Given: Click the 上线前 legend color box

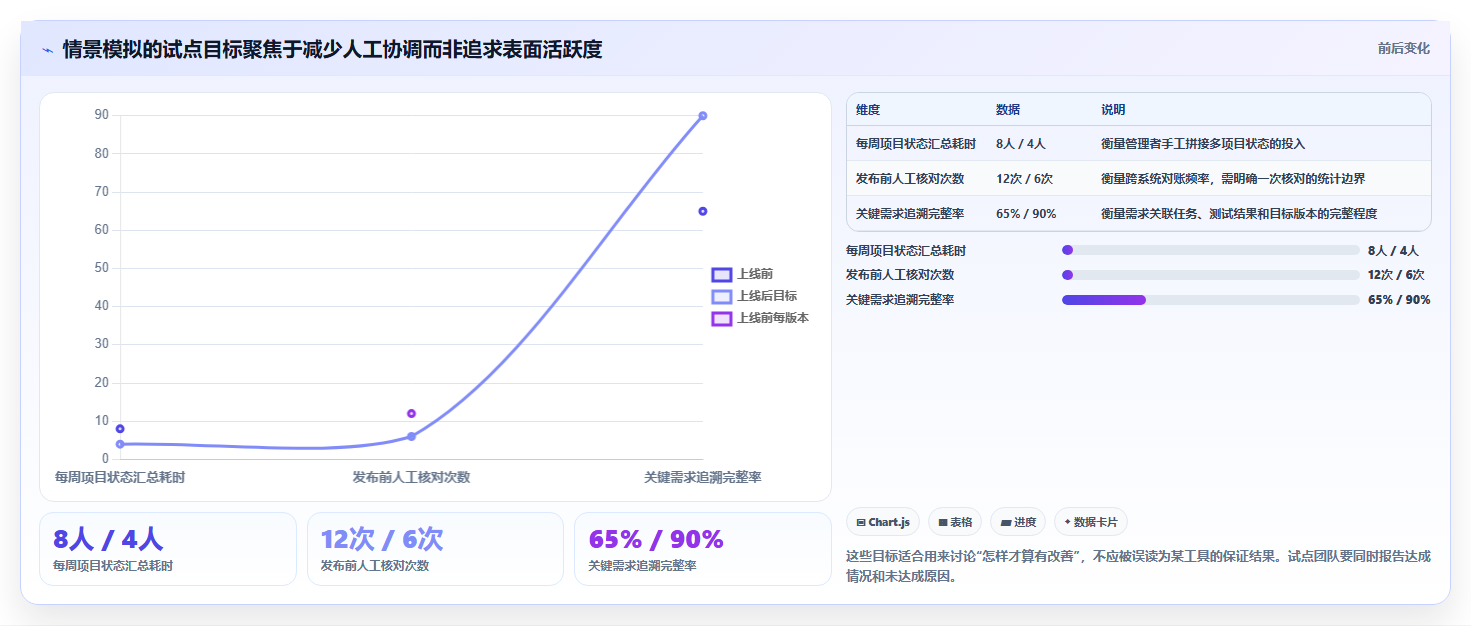Looking at the screenshot, I should point(722,274).
